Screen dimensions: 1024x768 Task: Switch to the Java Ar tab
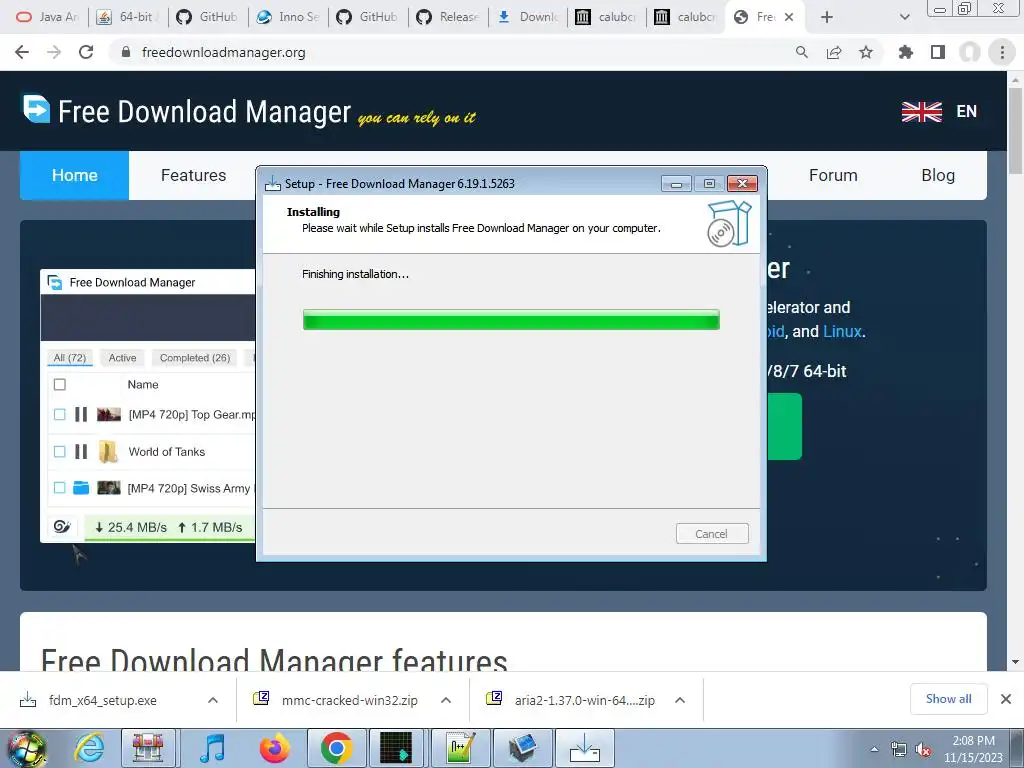(46, 17)
